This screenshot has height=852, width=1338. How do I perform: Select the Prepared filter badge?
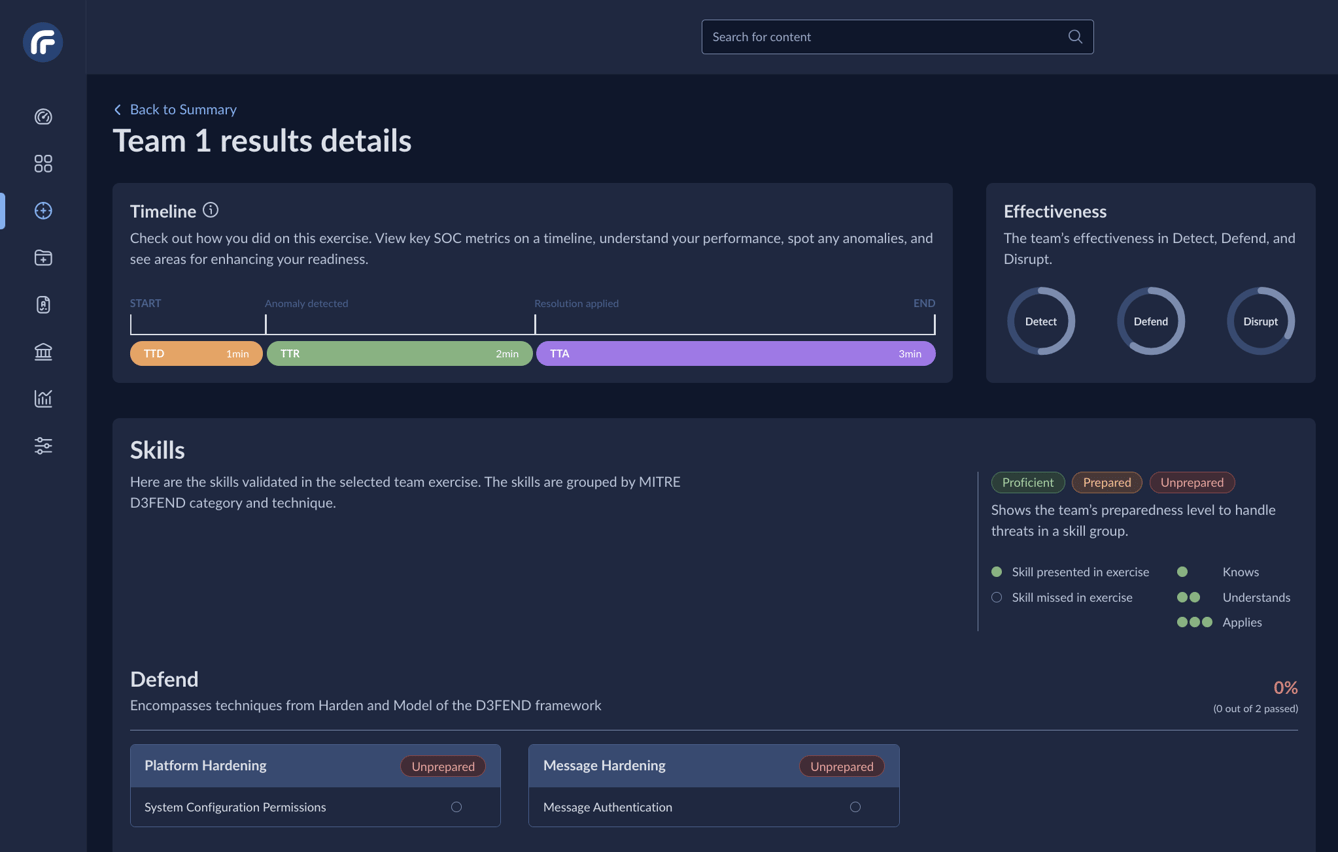1106,482
